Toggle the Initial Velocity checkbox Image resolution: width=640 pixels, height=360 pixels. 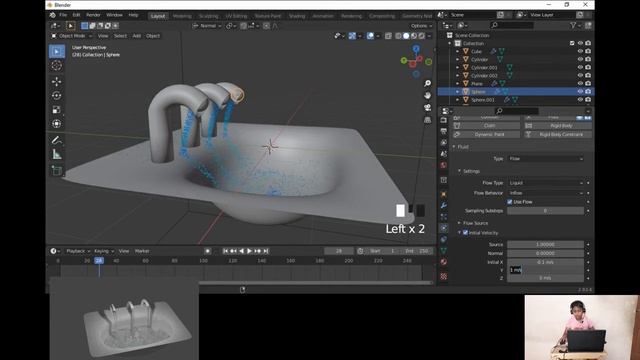(465, 233)
